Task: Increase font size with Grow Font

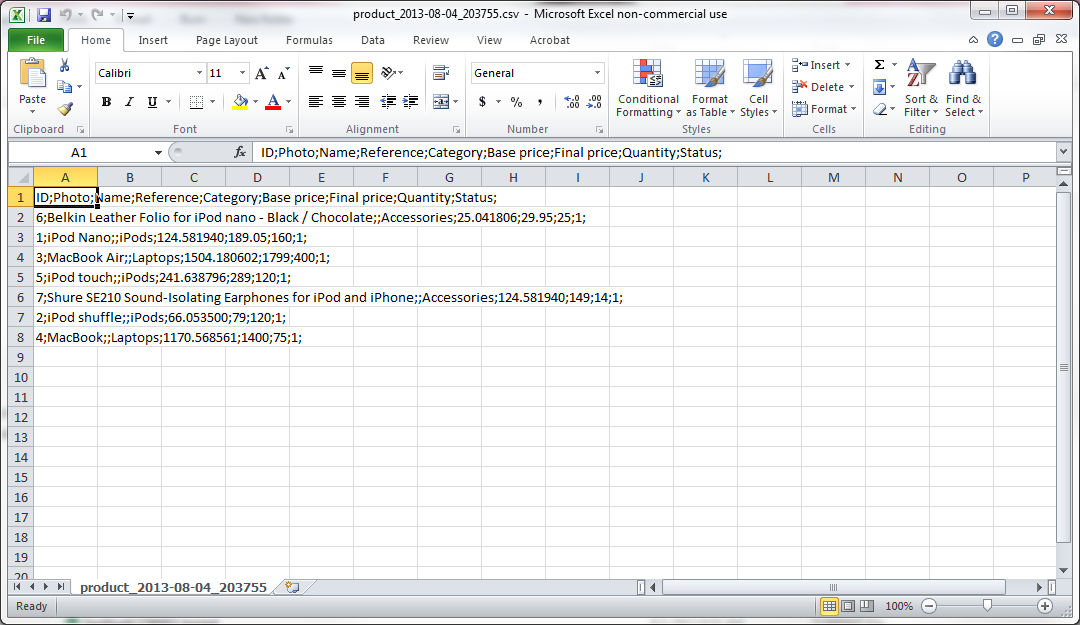Action: coord(261,73)
